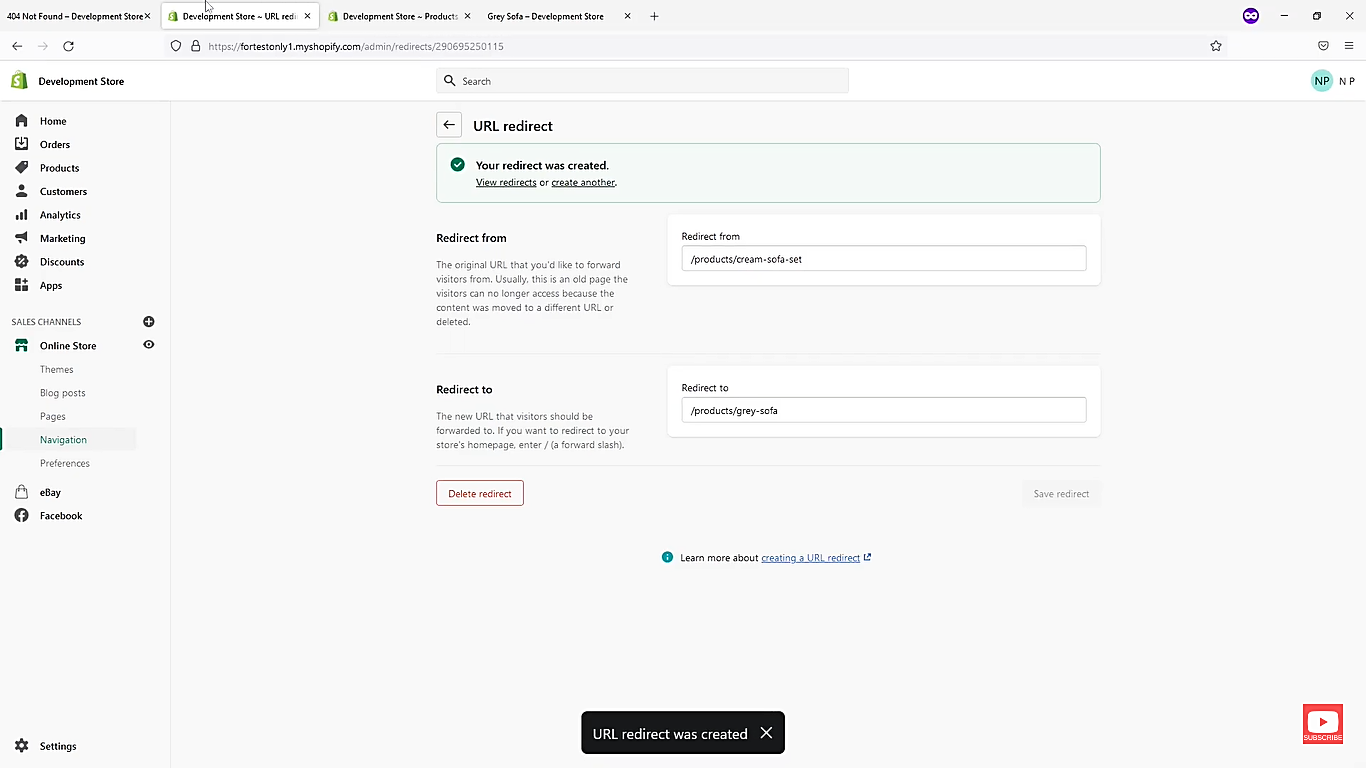The height and width of the screenshot is (768, 1366).
Task: Close the 404 Not Found tab
Action: pos(147,16)
